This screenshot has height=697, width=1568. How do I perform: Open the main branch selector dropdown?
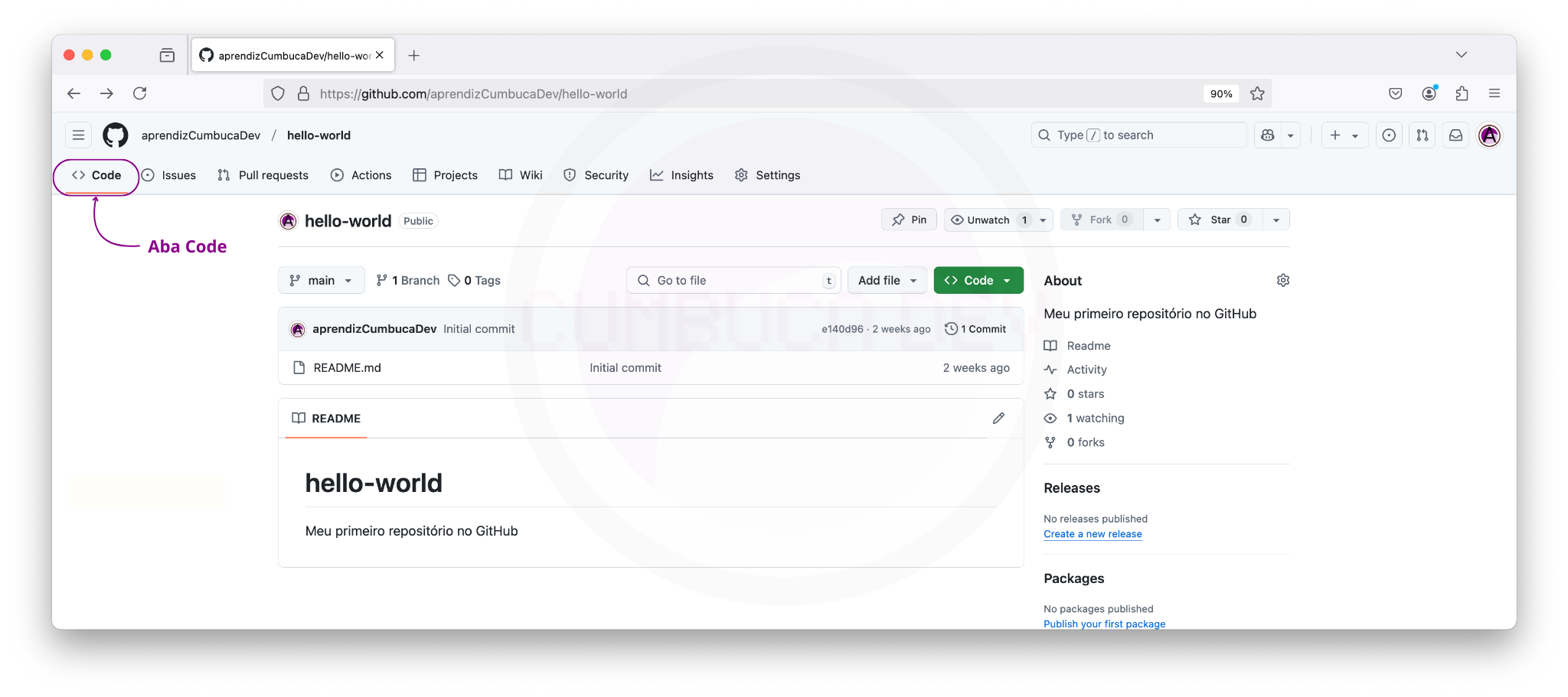(x=321, y=279)
